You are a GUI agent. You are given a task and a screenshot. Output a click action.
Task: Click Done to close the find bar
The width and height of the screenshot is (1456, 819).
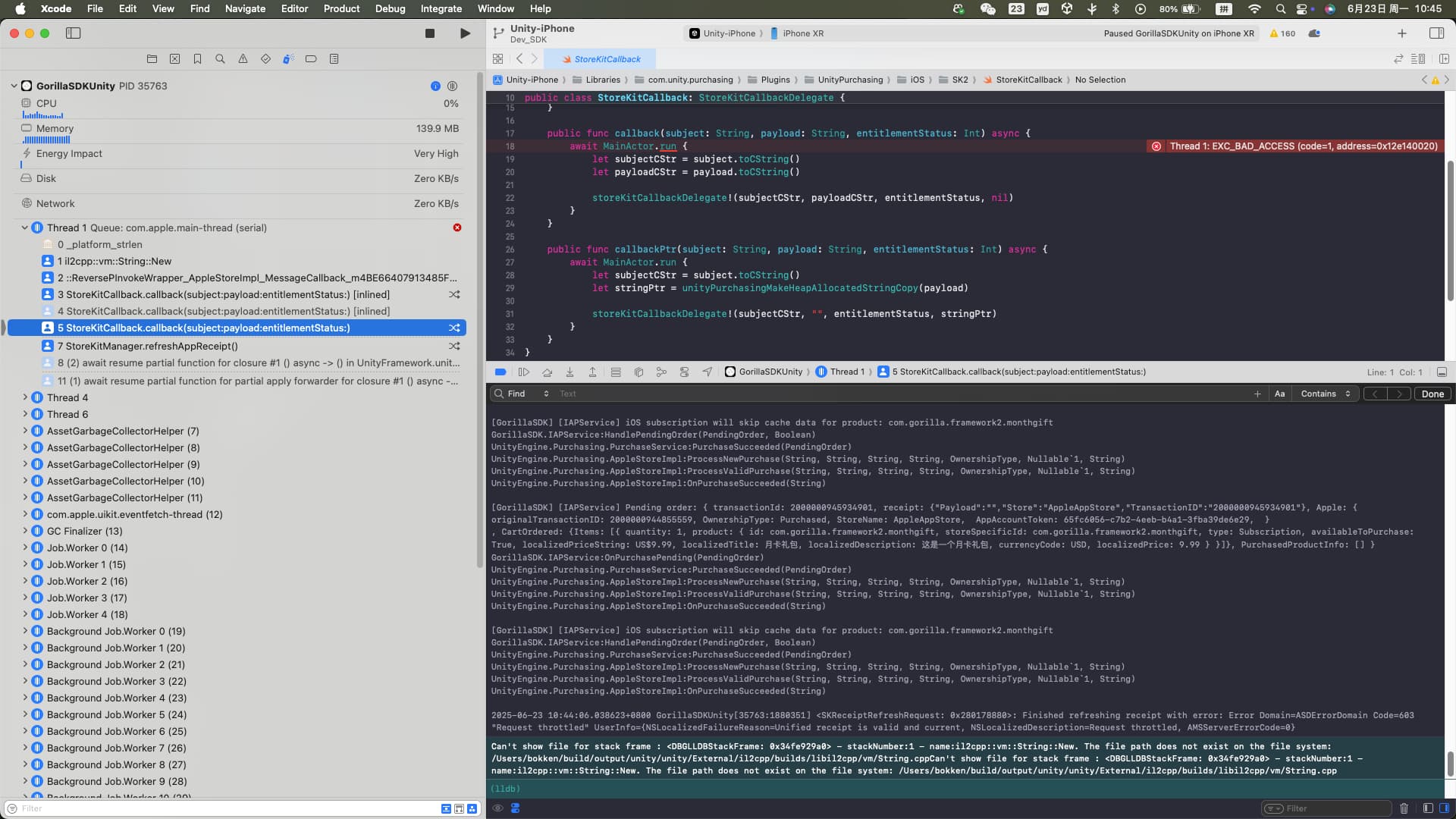1432,394
